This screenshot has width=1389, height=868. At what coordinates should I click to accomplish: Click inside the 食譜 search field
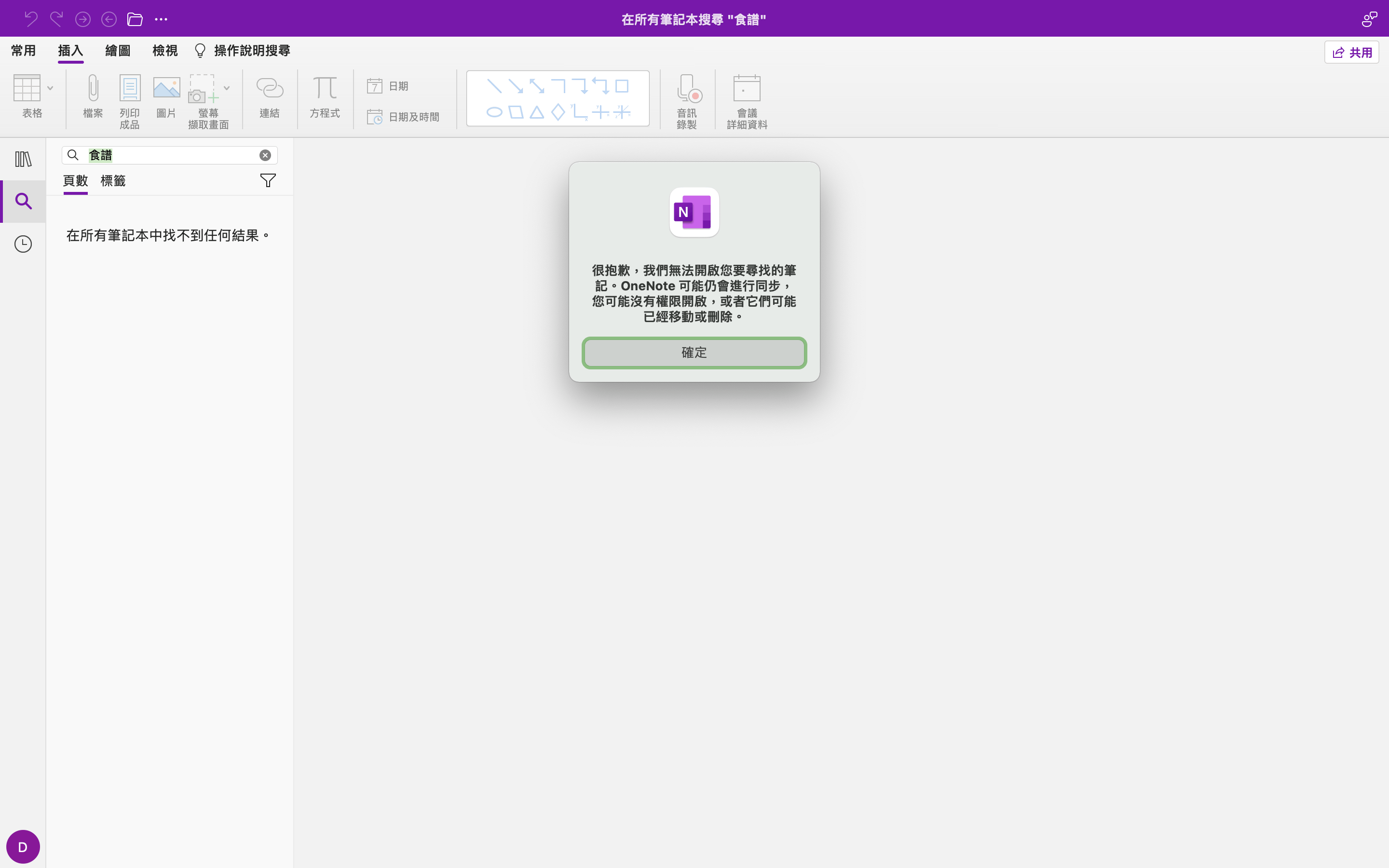[170, 155]
